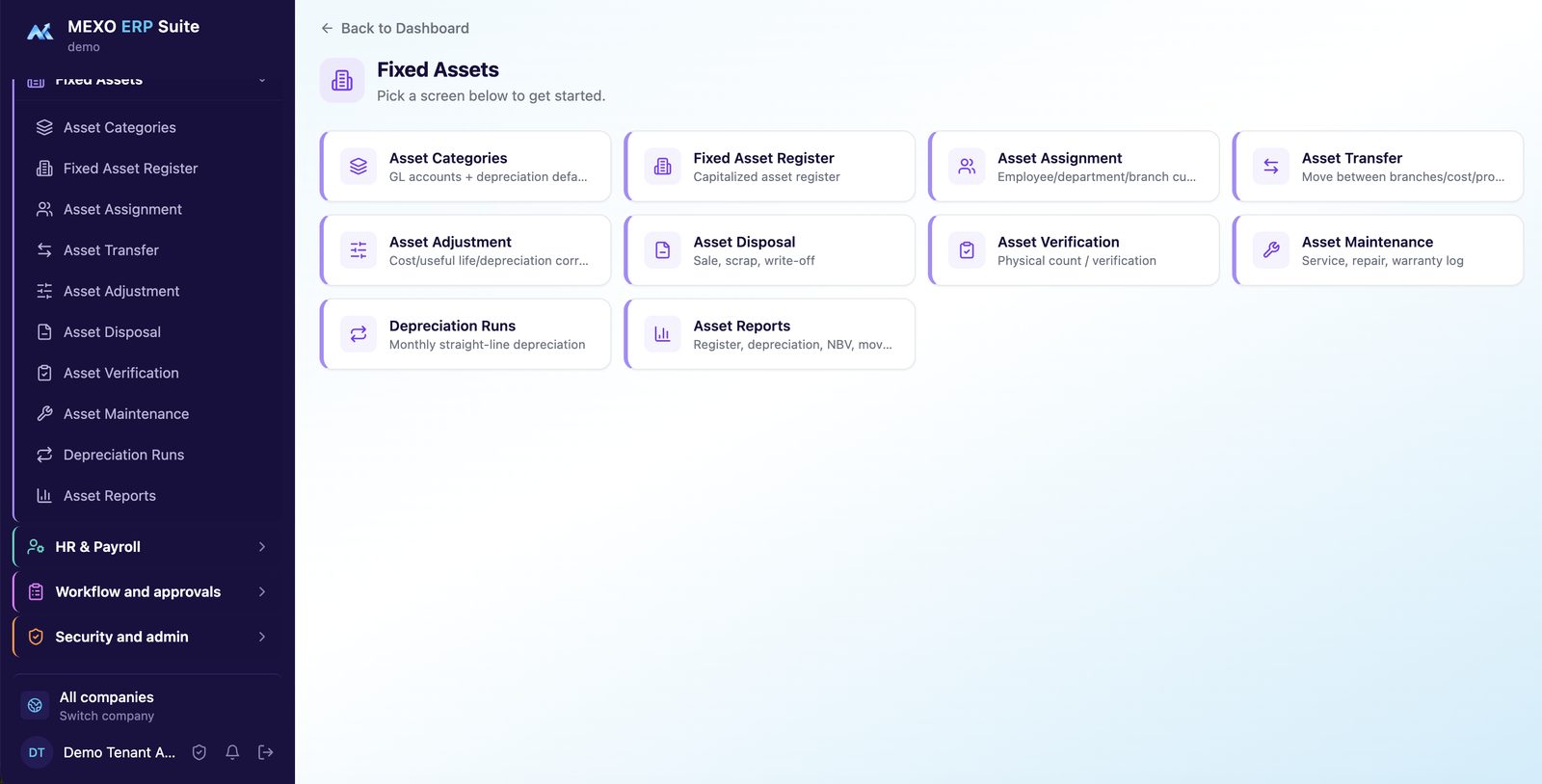
Task: Go to Asset Adjustment in the sidebar
Action: tap(121, 291)
